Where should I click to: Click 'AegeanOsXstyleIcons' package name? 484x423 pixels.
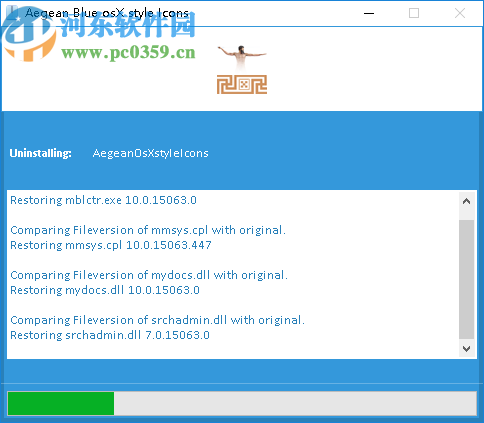[150, 153]
